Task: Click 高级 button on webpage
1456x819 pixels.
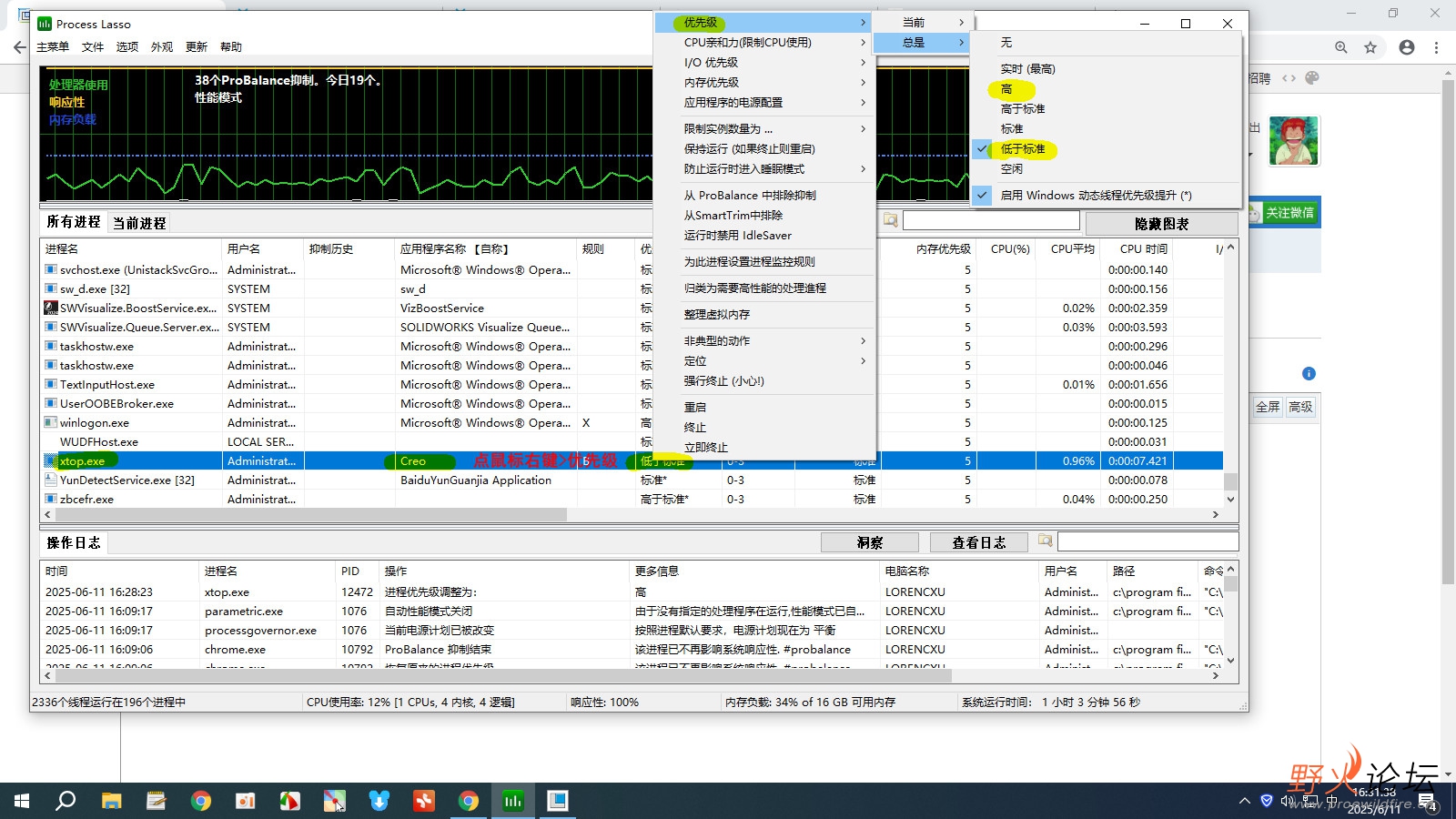Action: pyautogui.click(x=1300, y=407)
